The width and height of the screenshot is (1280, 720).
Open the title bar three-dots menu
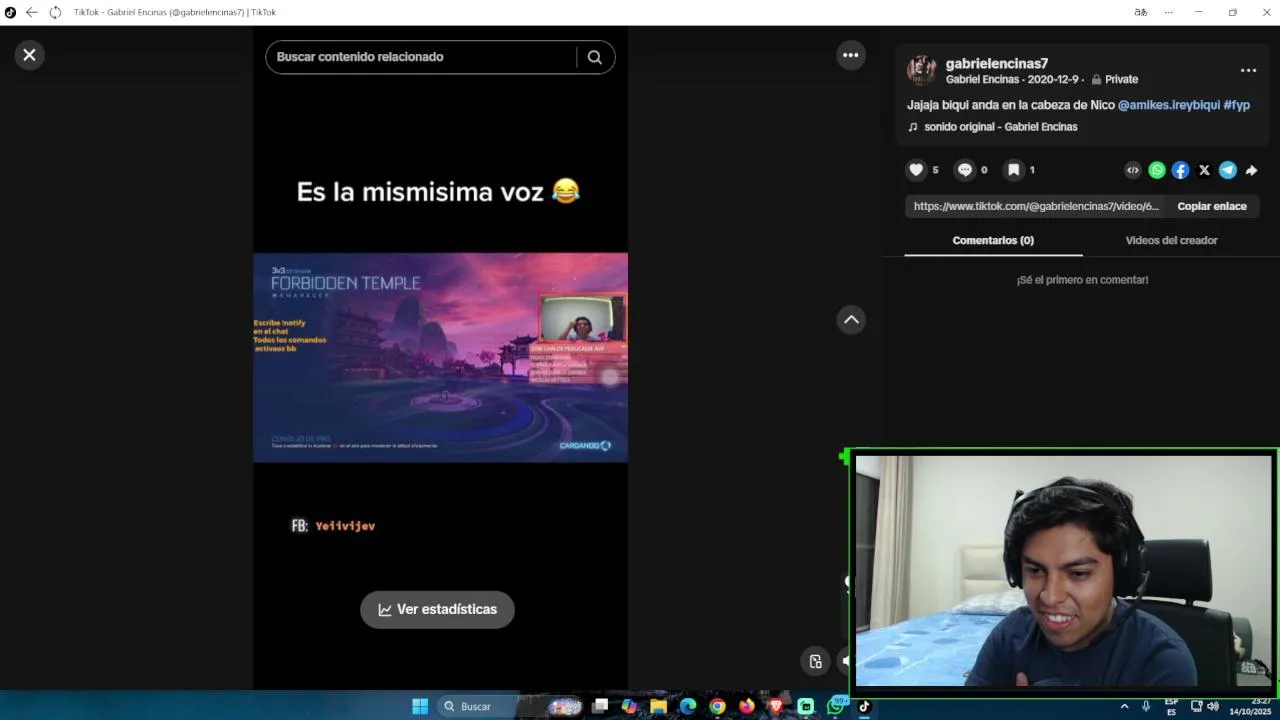pos(1168,12)
